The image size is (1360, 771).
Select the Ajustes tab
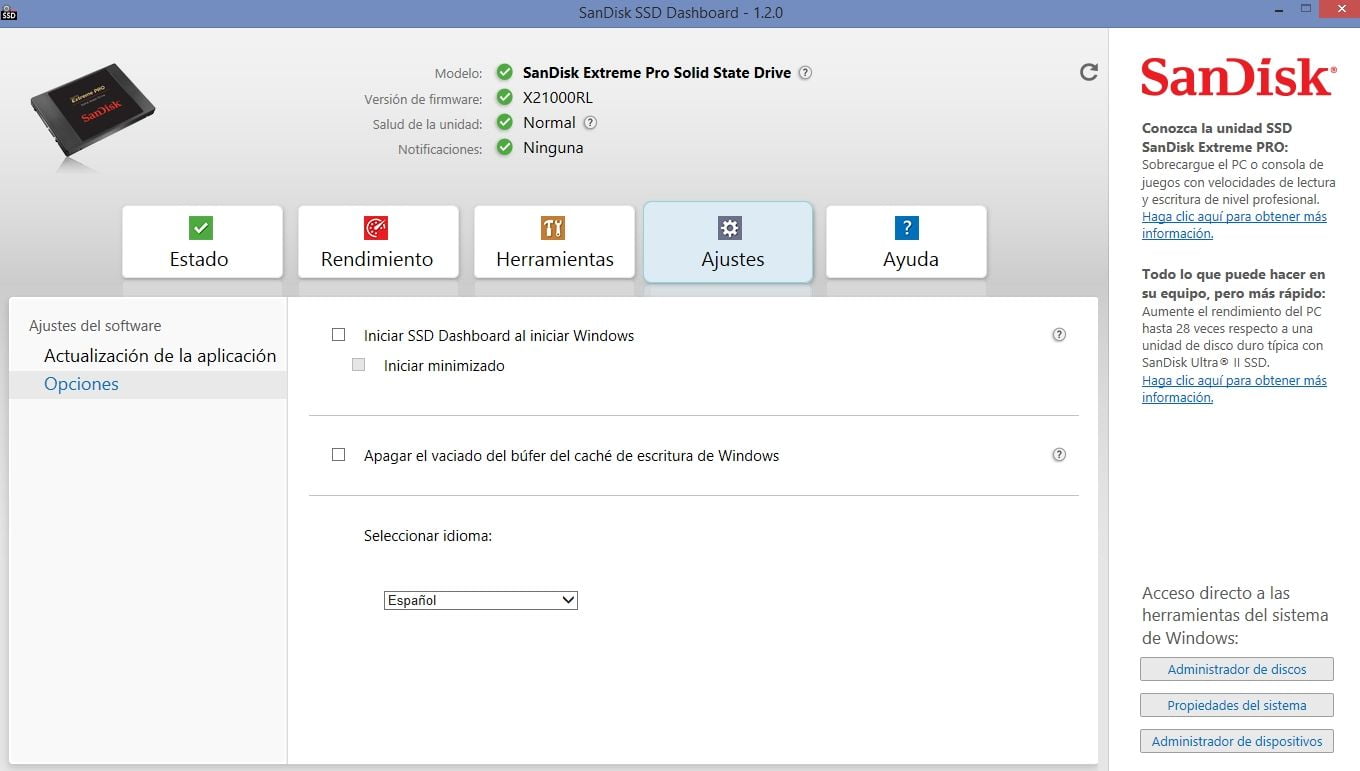(x=728, y=242)
